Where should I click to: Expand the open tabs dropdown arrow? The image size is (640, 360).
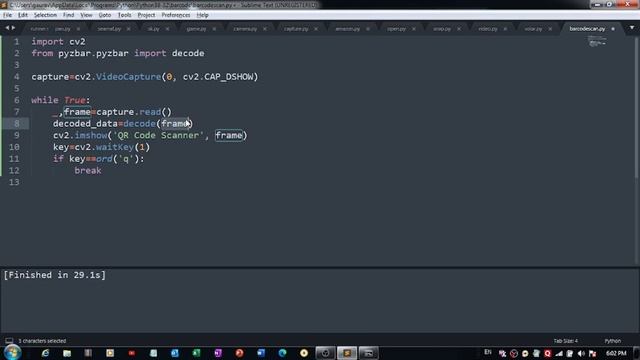[632, 28]
